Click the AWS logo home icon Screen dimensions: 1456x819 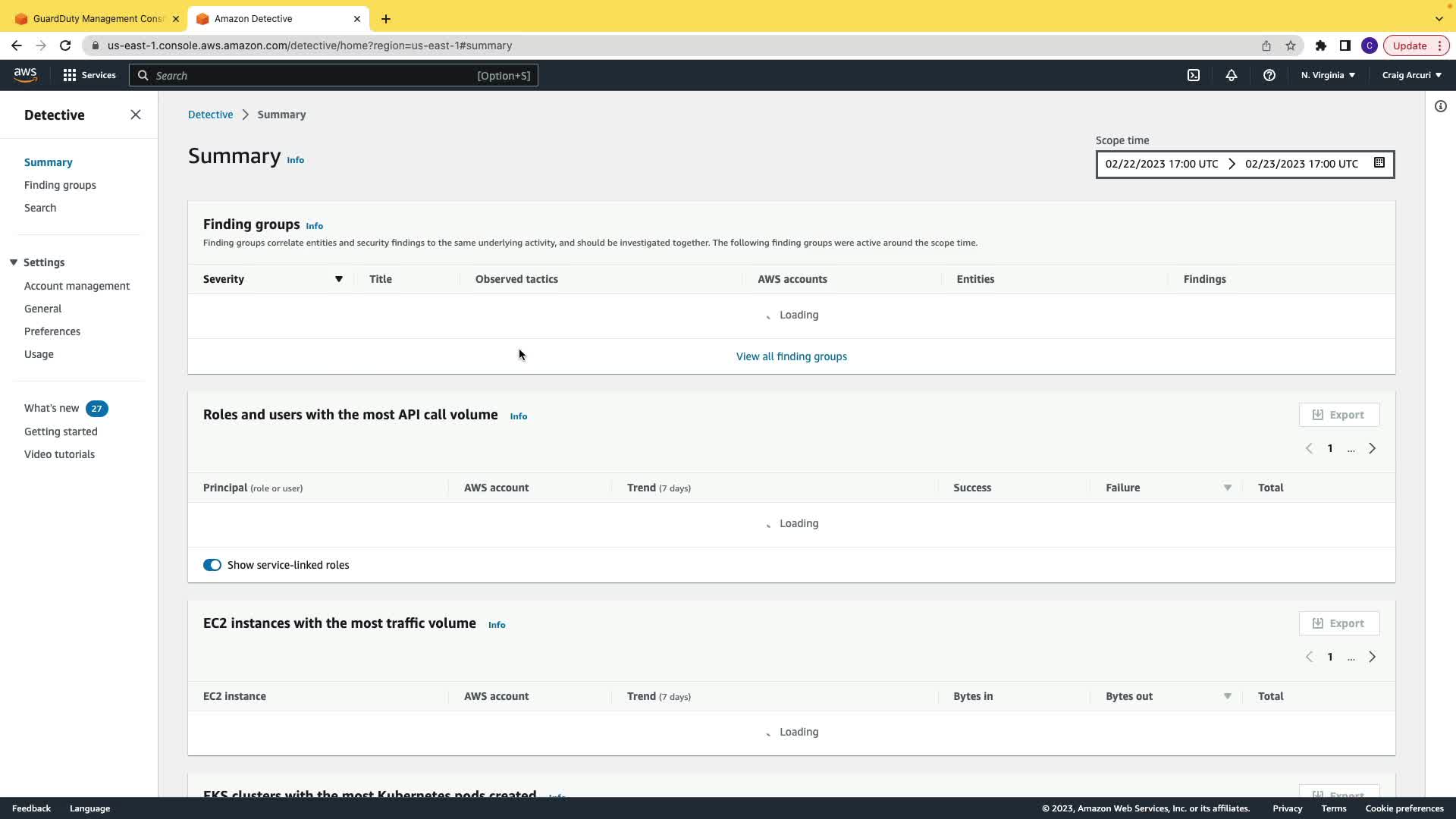point(25,74)
